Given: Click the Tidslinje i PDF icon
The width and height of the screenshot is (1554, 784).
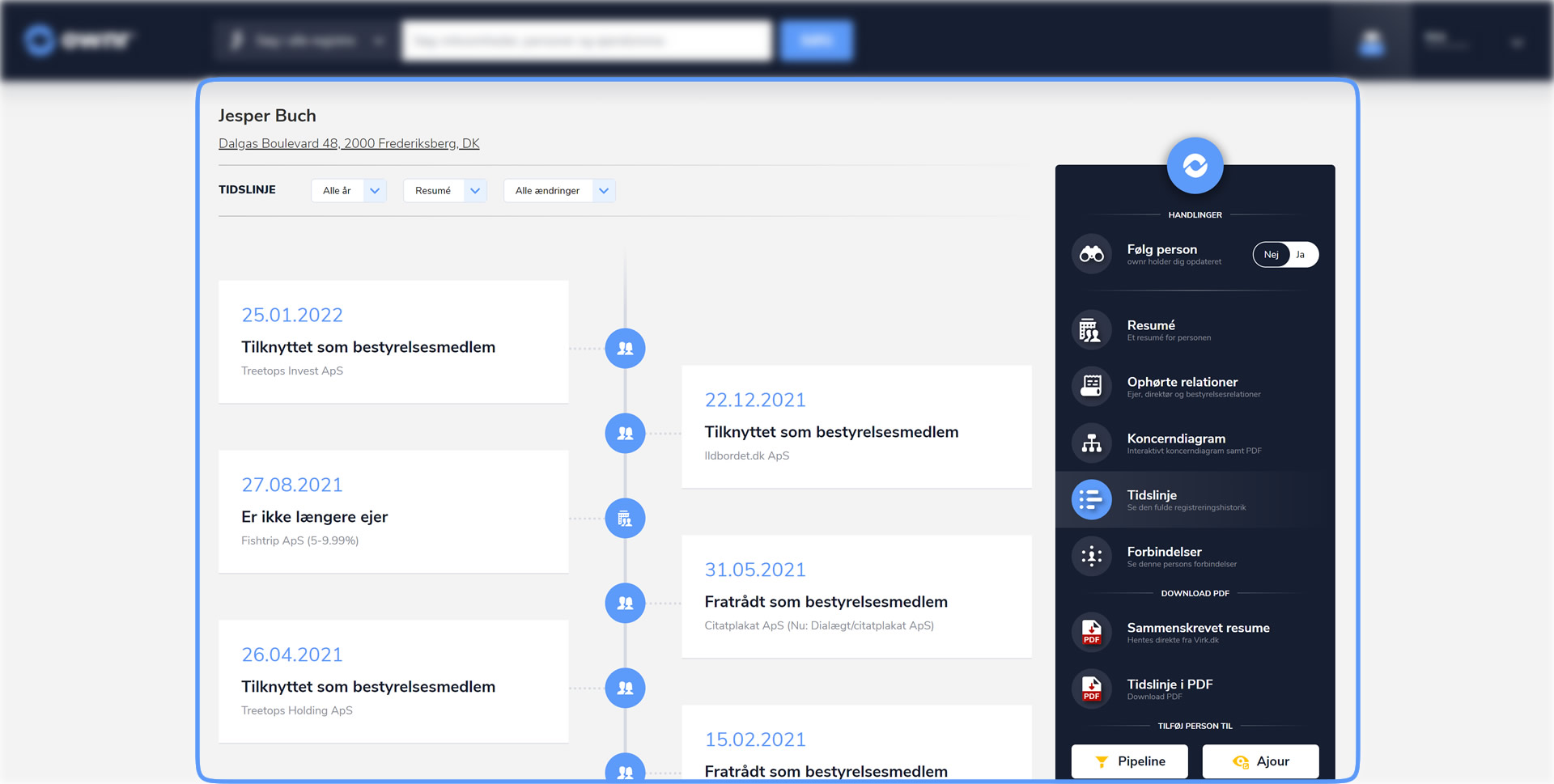Looking at the screenshot, I should click(x=1091, y=689).
